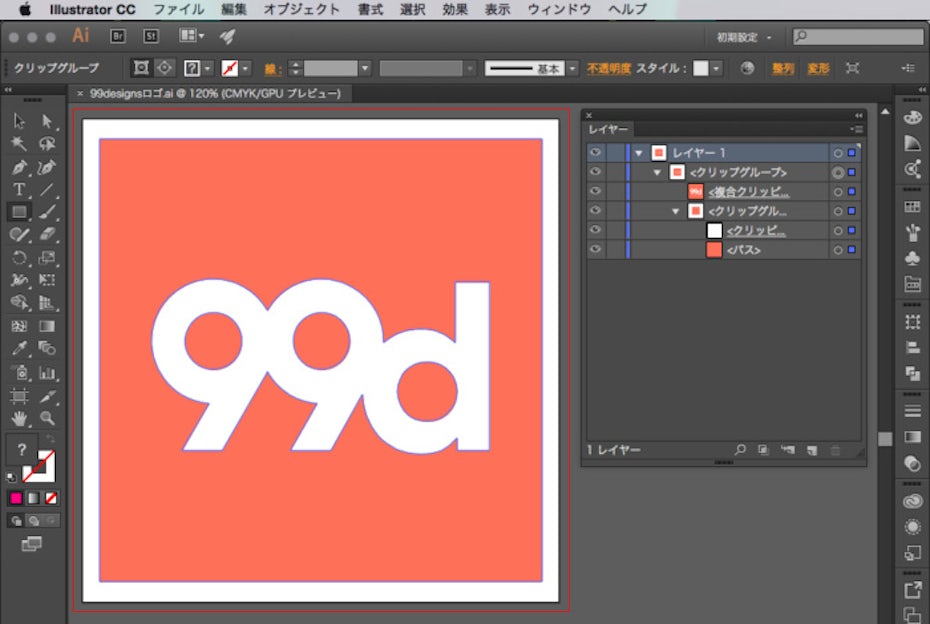Image resolution: width=930 pixels, height=624 pixels.
Task: Toggle visibility of the <パス> item
Action: [x=596, y=250]
